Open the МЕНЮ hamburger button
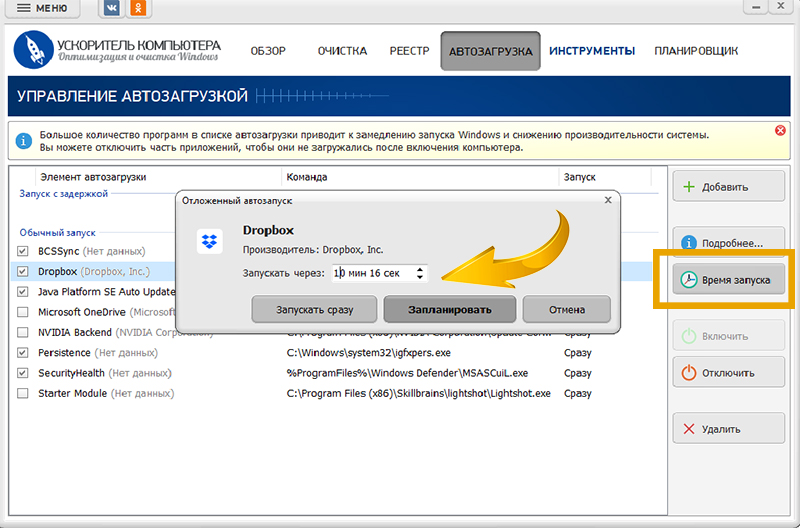The height and width of the screenshot is (528, 800). [x=42, y=8]
